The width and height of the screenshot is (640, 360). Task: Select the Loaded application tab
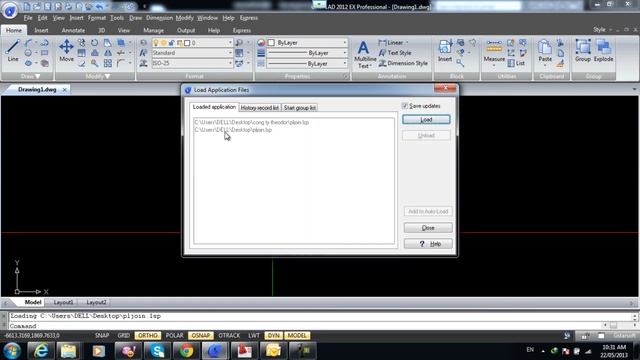pyautogui.click(x=214, y=107)
